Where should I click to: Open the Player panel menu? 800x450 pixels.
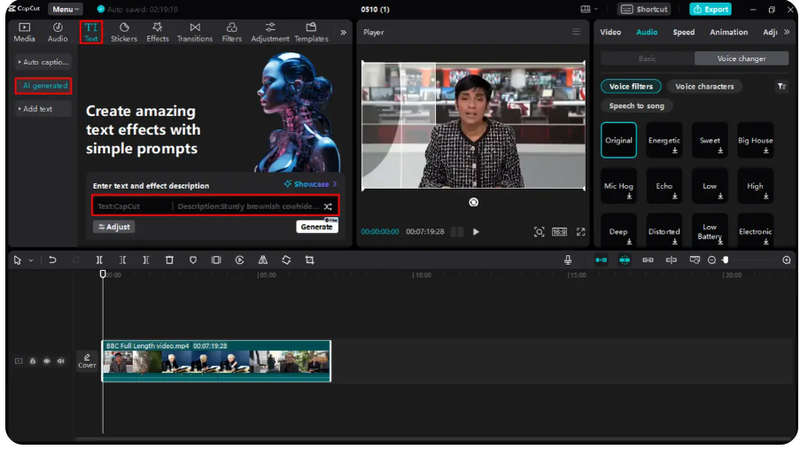576,32
